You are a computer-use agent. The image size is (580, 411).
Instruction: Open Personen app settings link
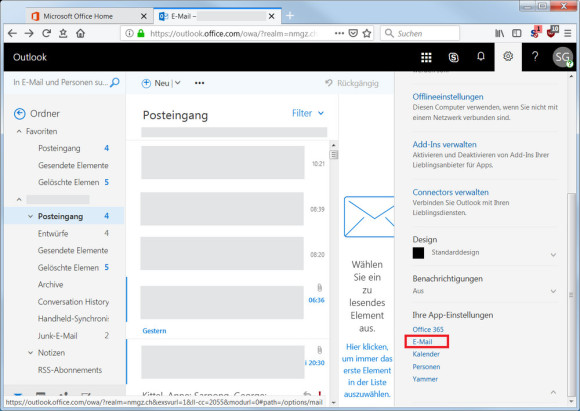[426, 367]
